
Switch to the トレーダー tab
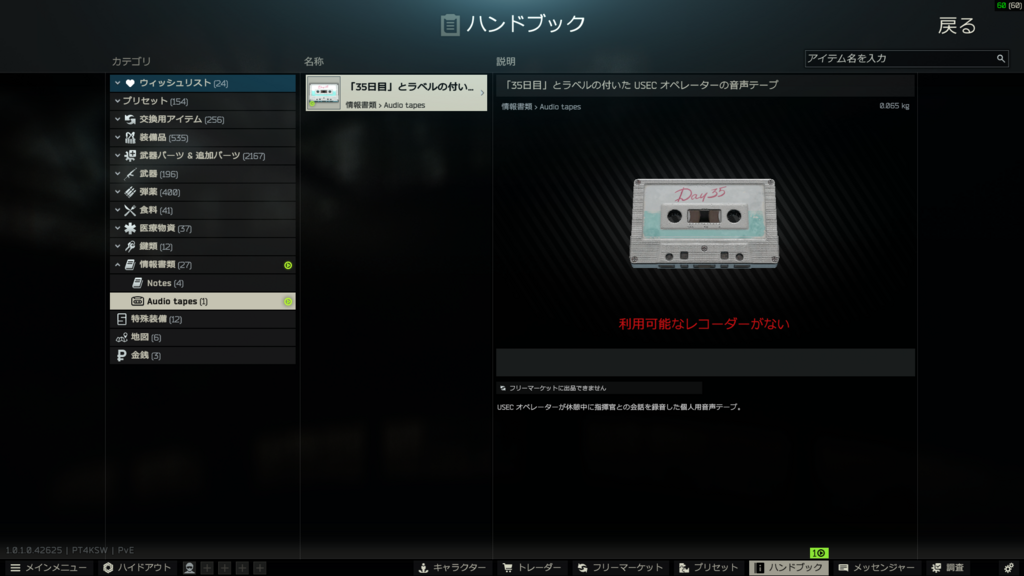pos(533,567)
